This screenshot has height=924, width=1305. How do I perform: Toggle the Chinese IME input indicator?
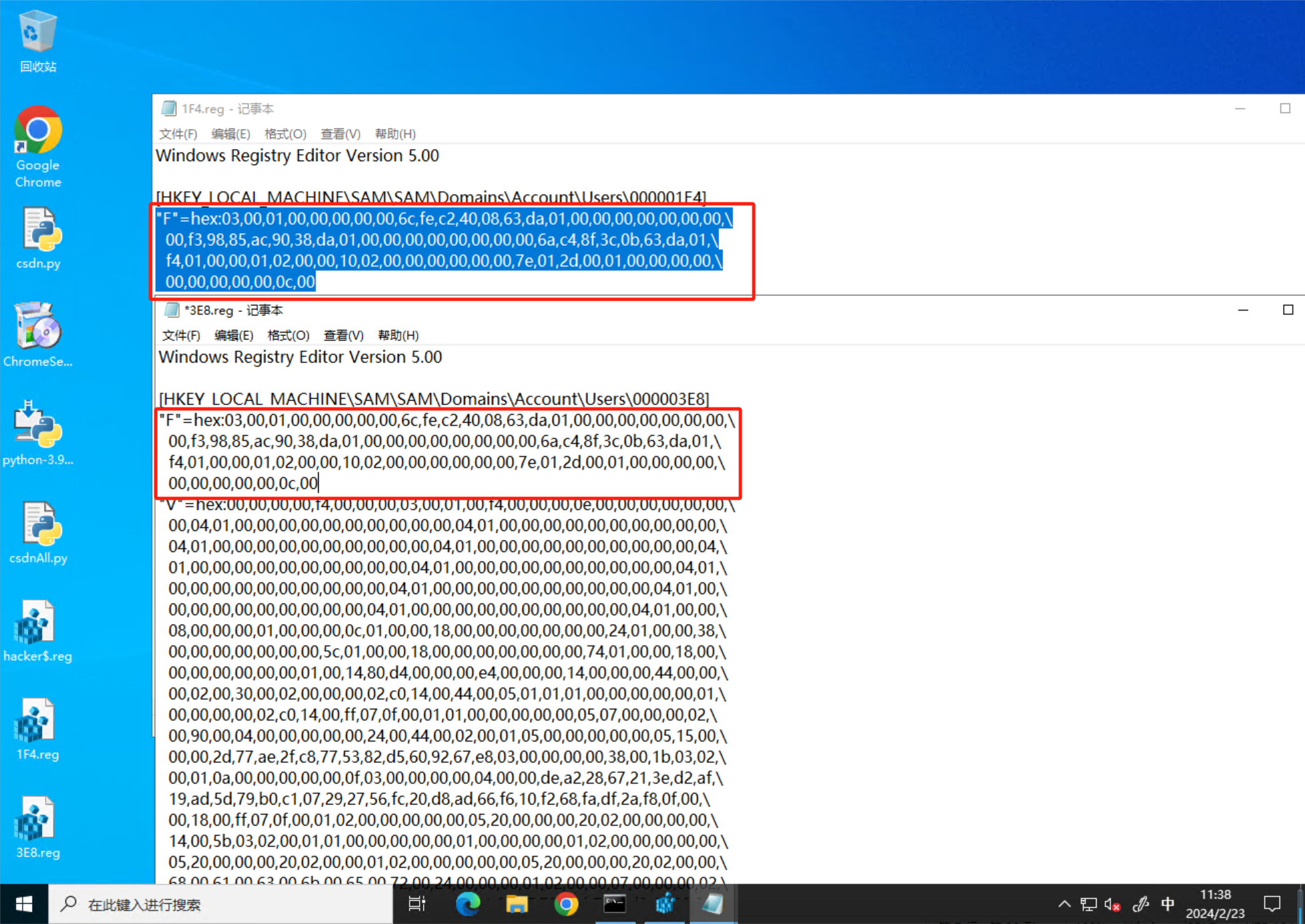click(1167, 904)
